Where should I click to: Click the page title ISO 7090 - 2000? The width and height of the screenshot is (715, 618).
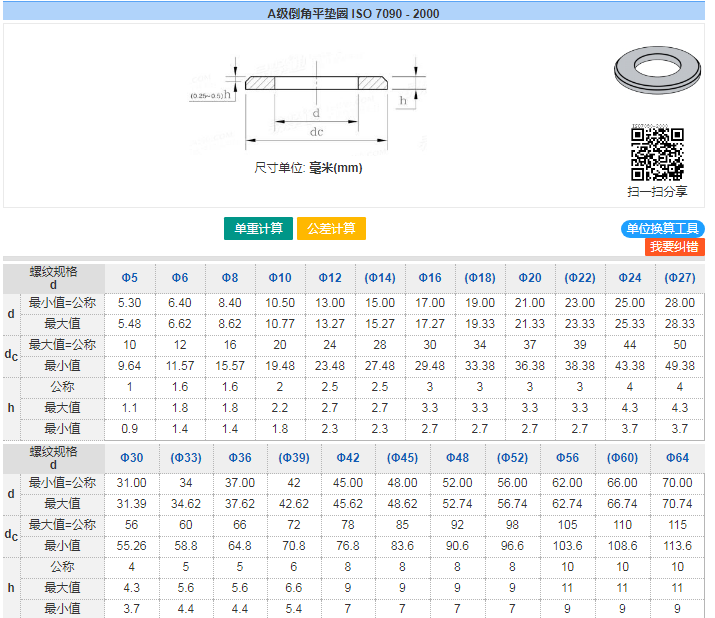[x=353, y=13]
